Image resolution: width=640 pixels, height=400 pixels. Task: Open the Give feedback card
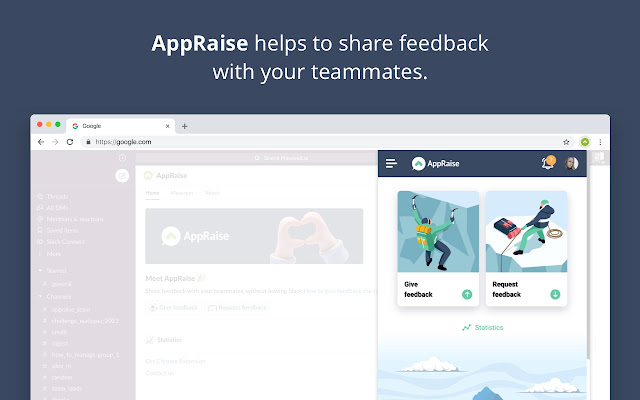[x=438, y=249]
